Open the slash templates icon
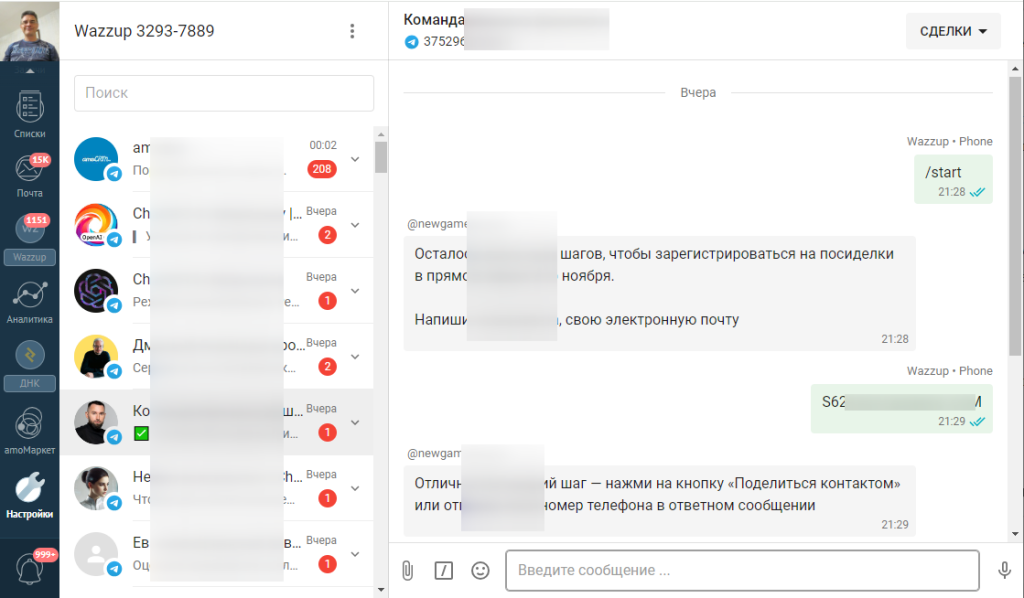This screenshot has width=1024, height=598. [x=444, y=570]
